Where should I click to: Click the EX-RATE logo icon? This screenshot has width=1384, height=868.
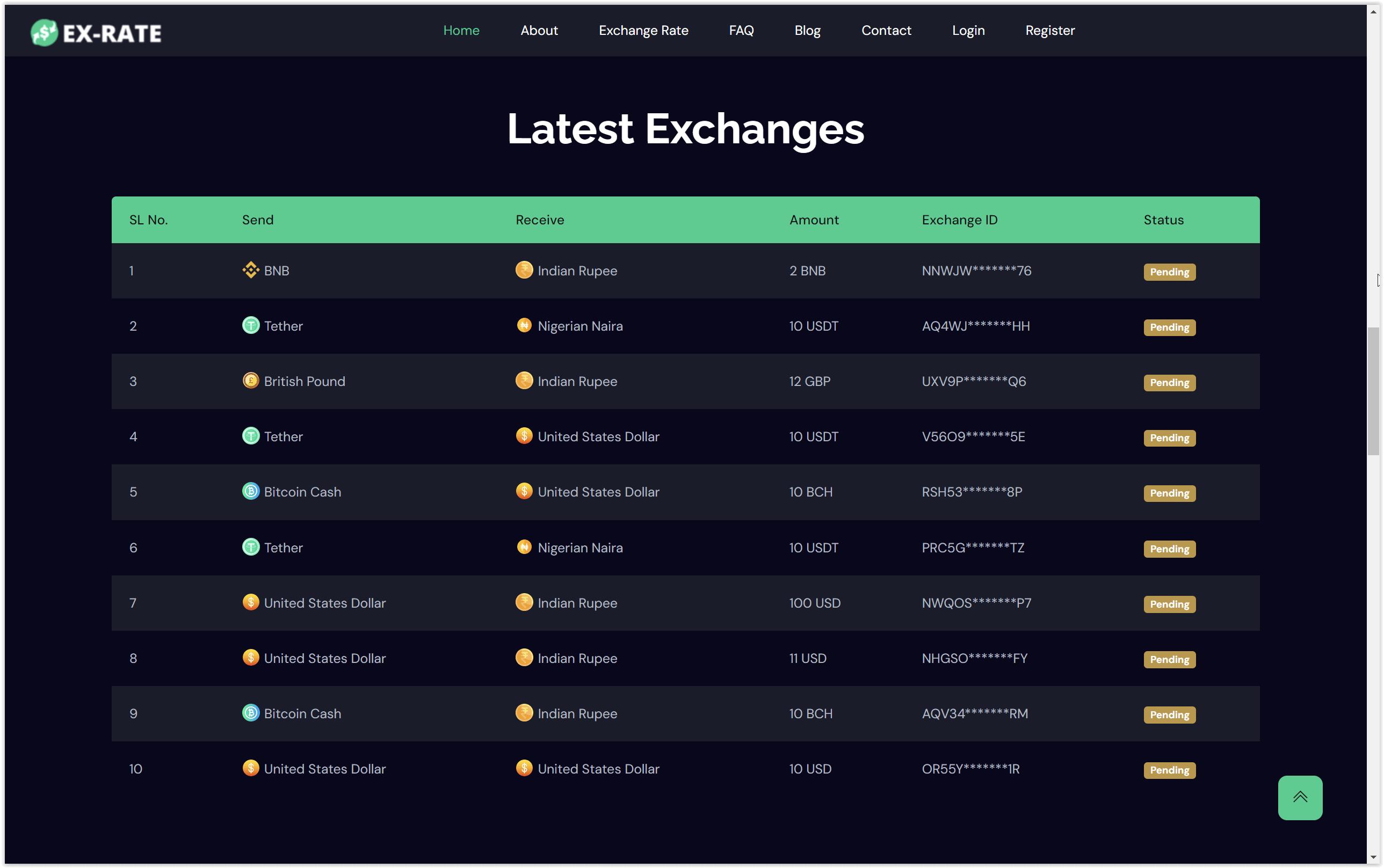point(45,33)
